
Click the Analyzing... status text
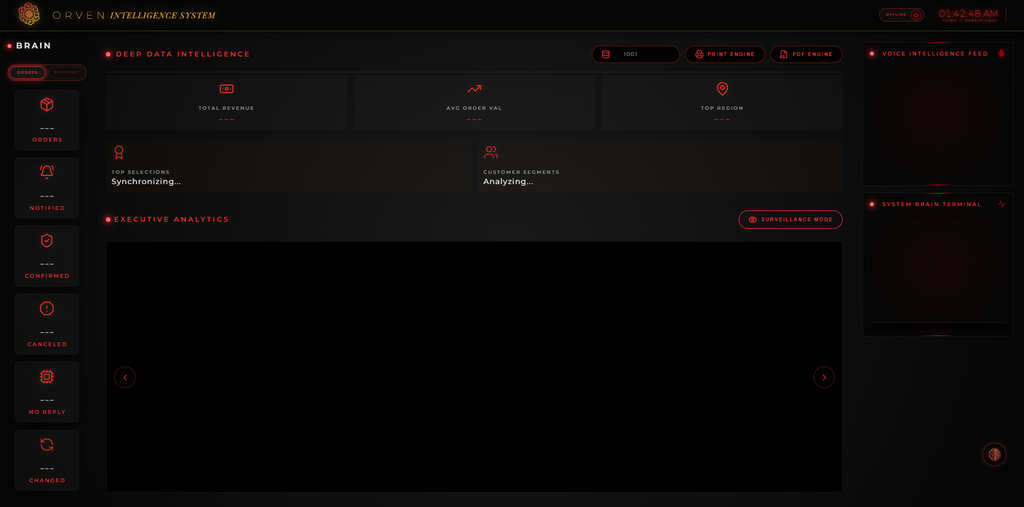pos(507,182)
